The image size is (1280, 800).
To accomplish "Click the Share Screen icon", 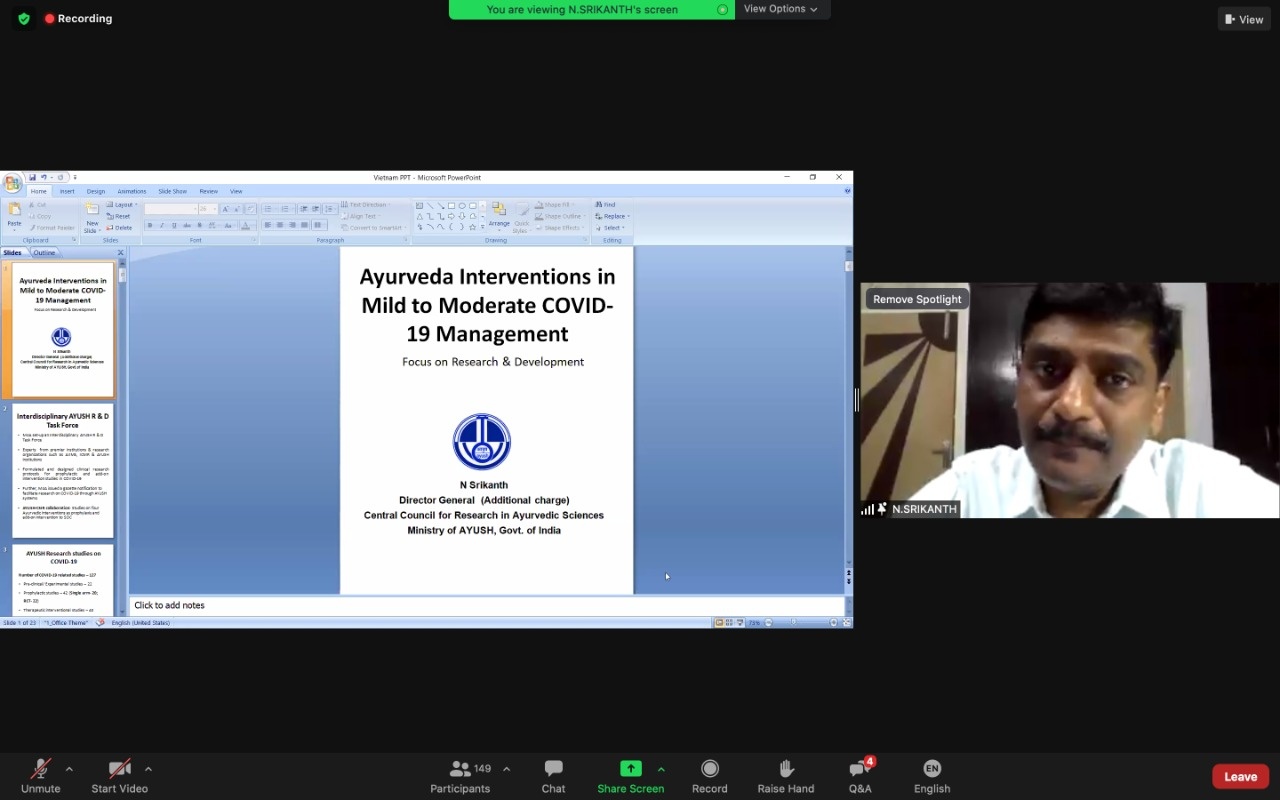I will point(630,768).
